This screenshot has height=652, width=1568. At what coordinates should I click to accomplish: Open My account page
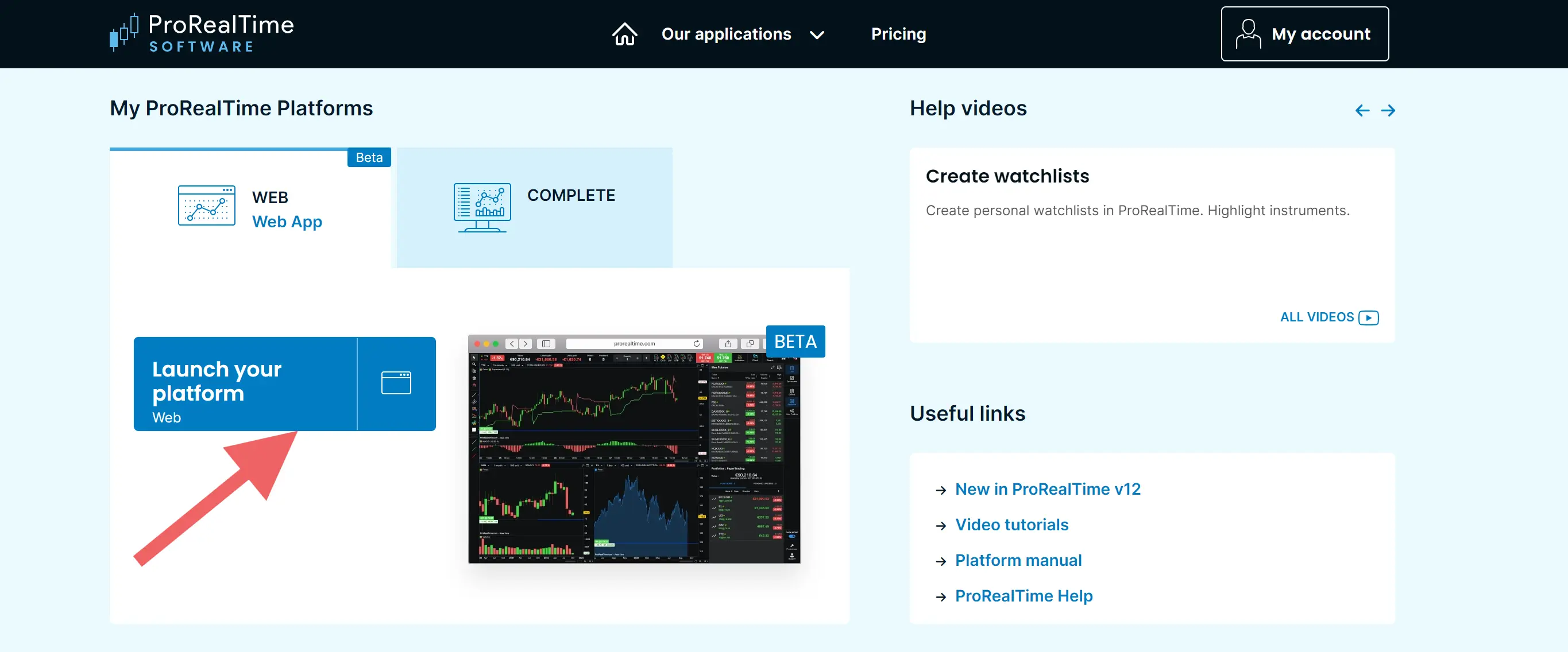point(1303,33)
